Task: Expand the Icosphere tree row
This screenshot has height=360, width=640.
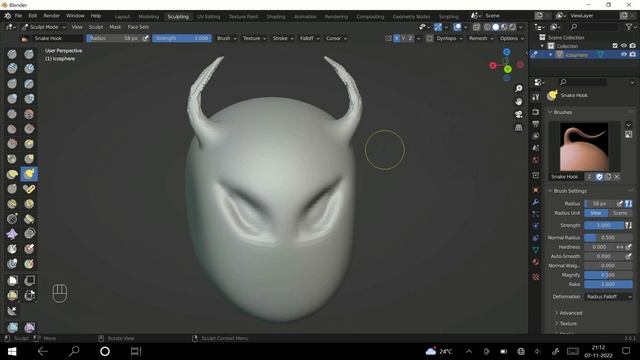Action: click(x=551, y=54)
